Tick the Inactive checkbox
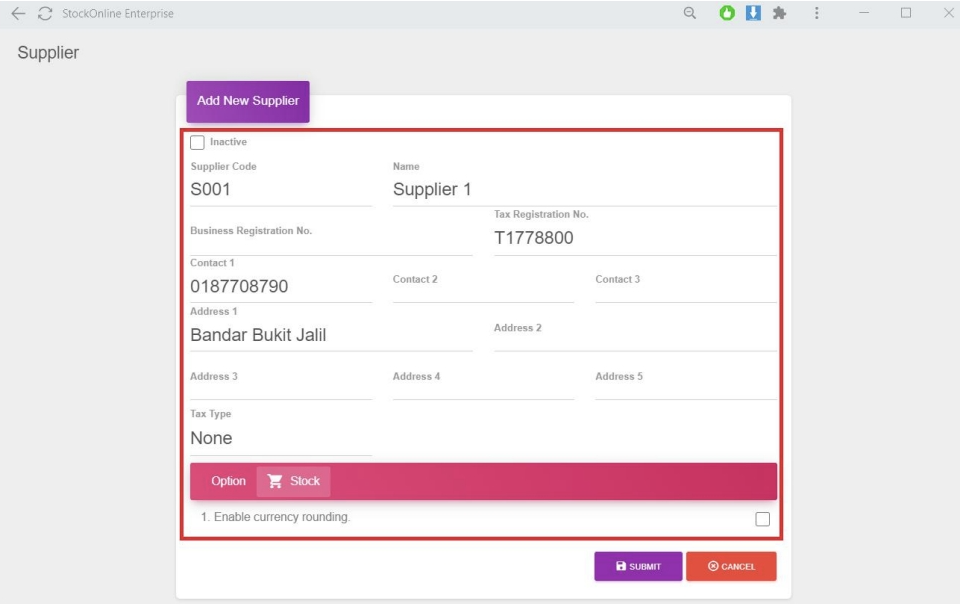960x605 pixels. click(x=198, y=143)
